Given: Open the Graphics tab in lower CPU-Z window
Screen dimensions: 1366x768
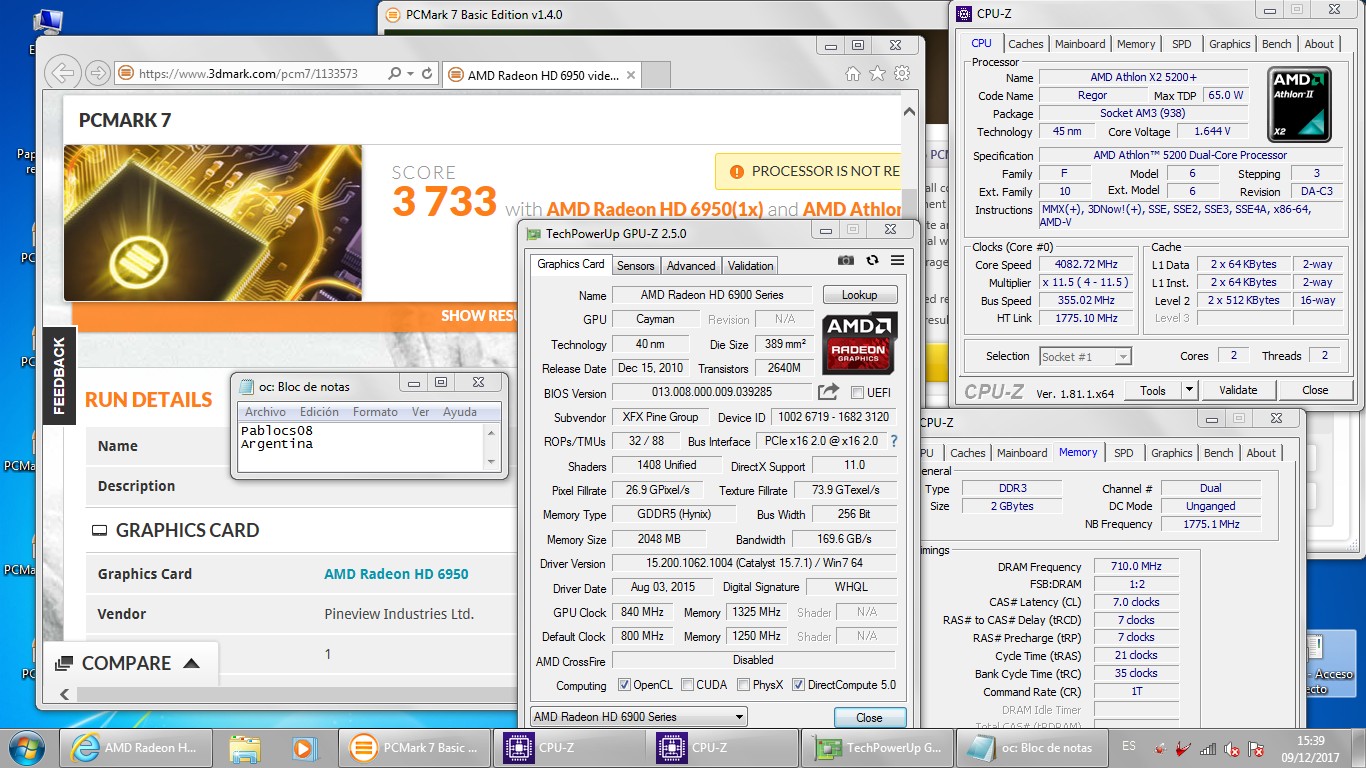Looking at the screenshot, I should (x=1171, y=453).
